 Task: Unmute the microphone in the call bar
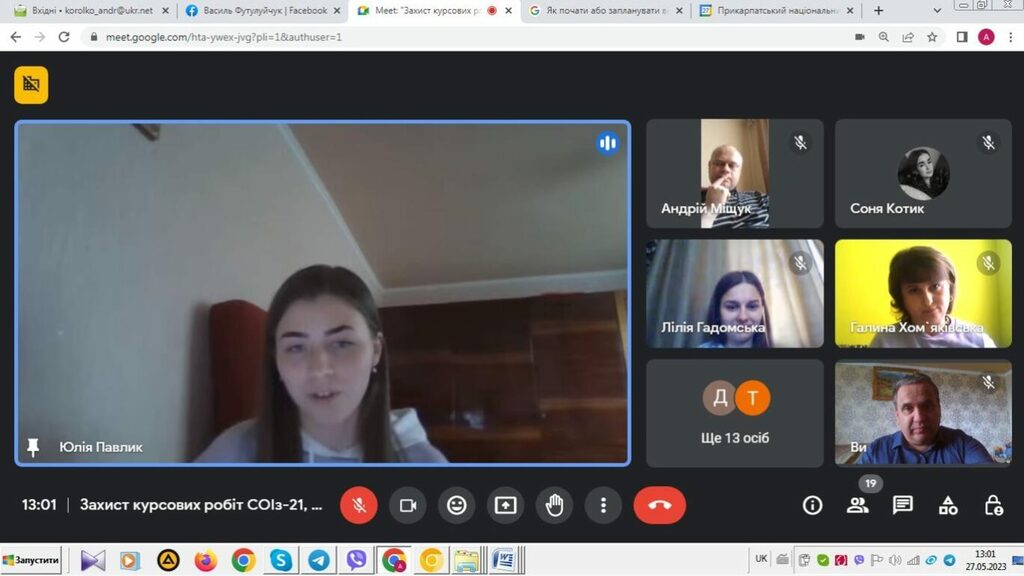pyautogui.click(x=359, y=505)
